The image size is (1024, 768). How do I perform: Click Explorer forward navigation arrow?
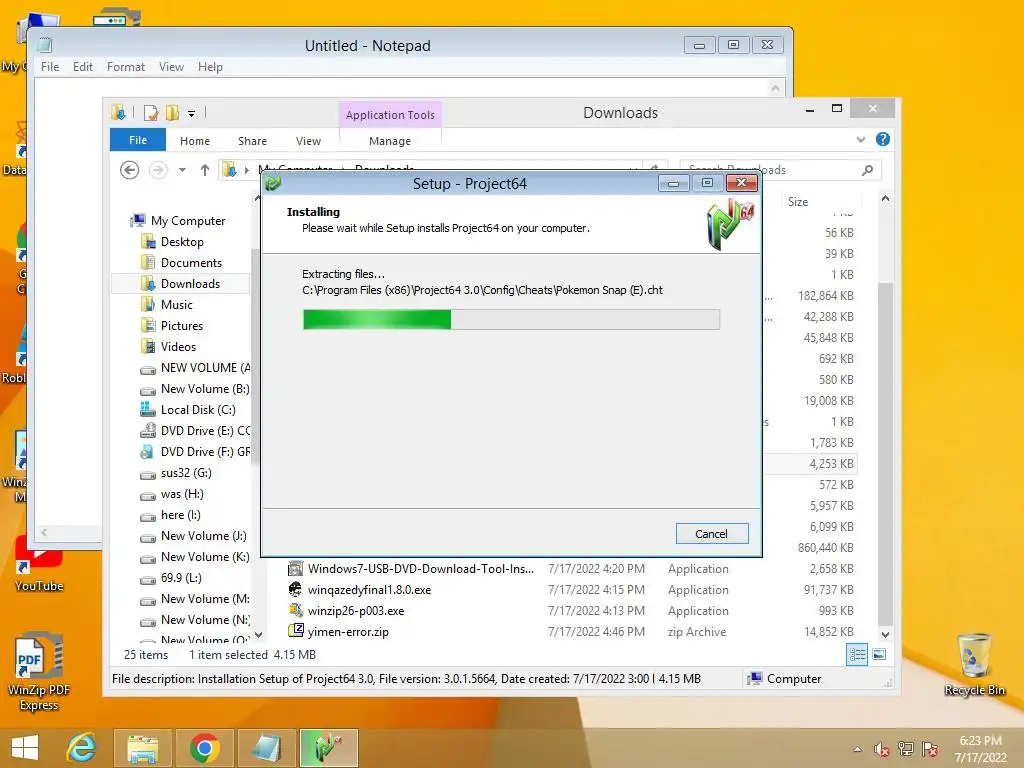(x=158, y=170)
